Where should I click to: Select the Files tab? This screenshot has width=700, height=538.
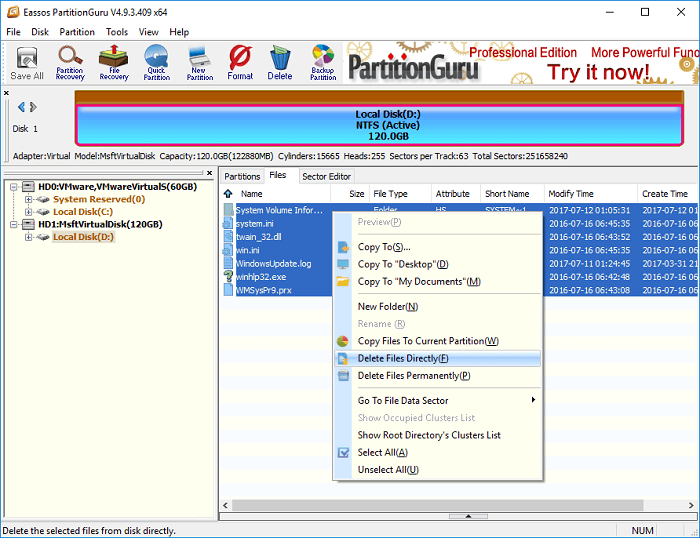pos(278,175)
